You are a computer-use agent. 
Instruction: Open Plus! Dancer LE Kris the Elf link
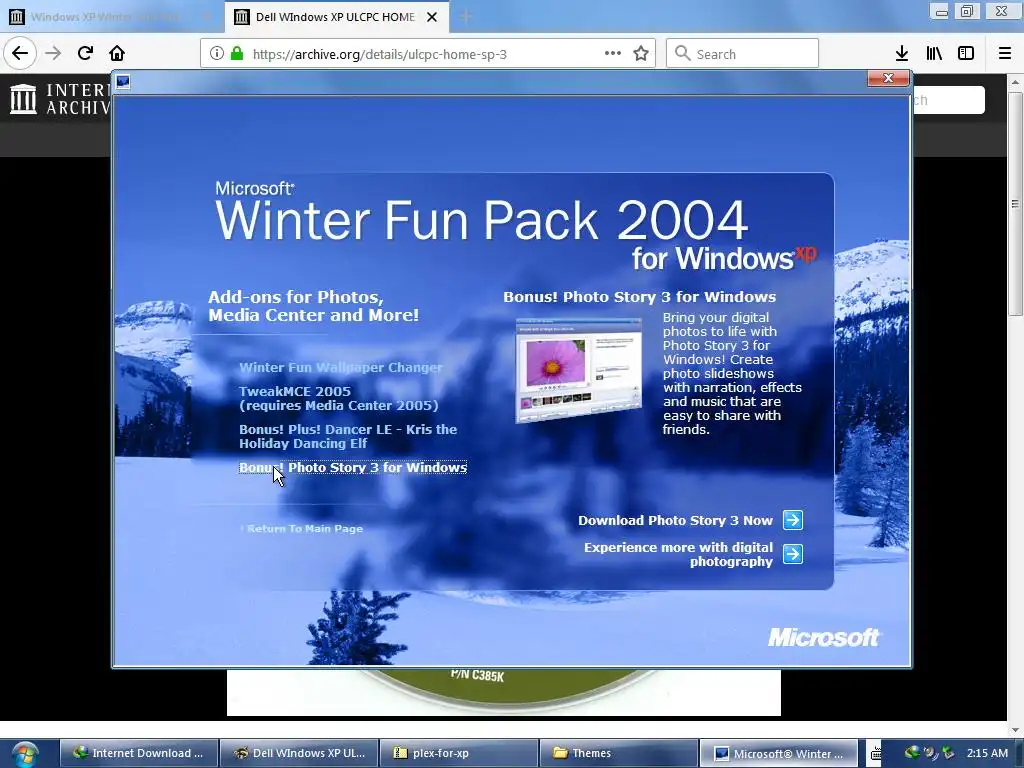click(347, 436)
